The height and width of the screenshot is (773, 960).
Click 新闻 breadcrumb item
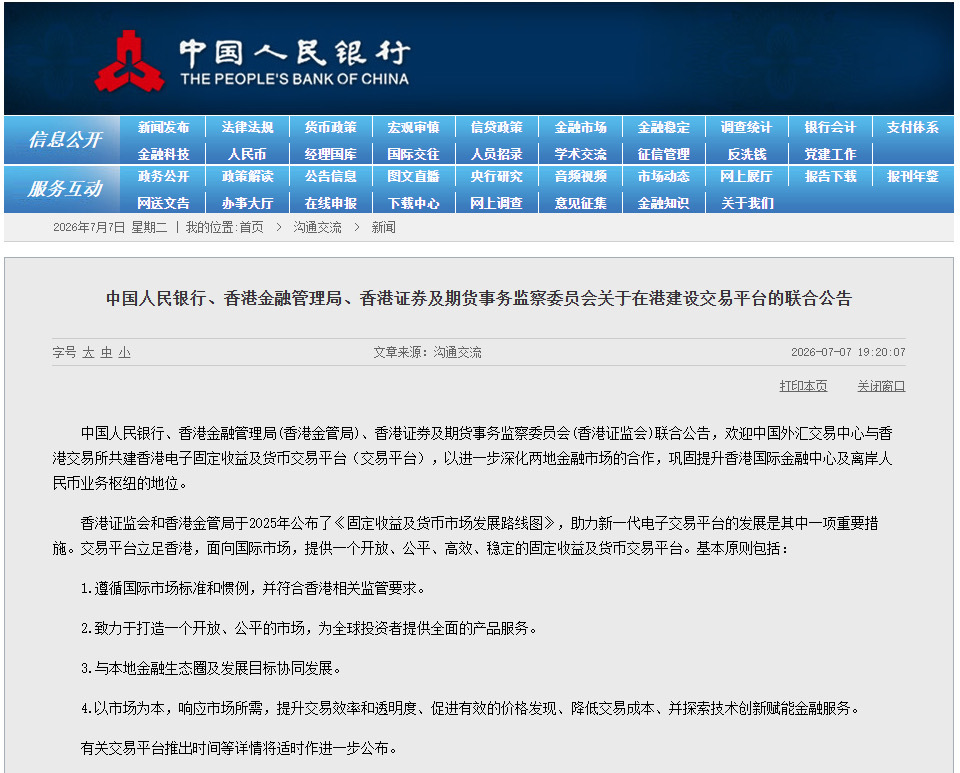[x=383, y=227]
